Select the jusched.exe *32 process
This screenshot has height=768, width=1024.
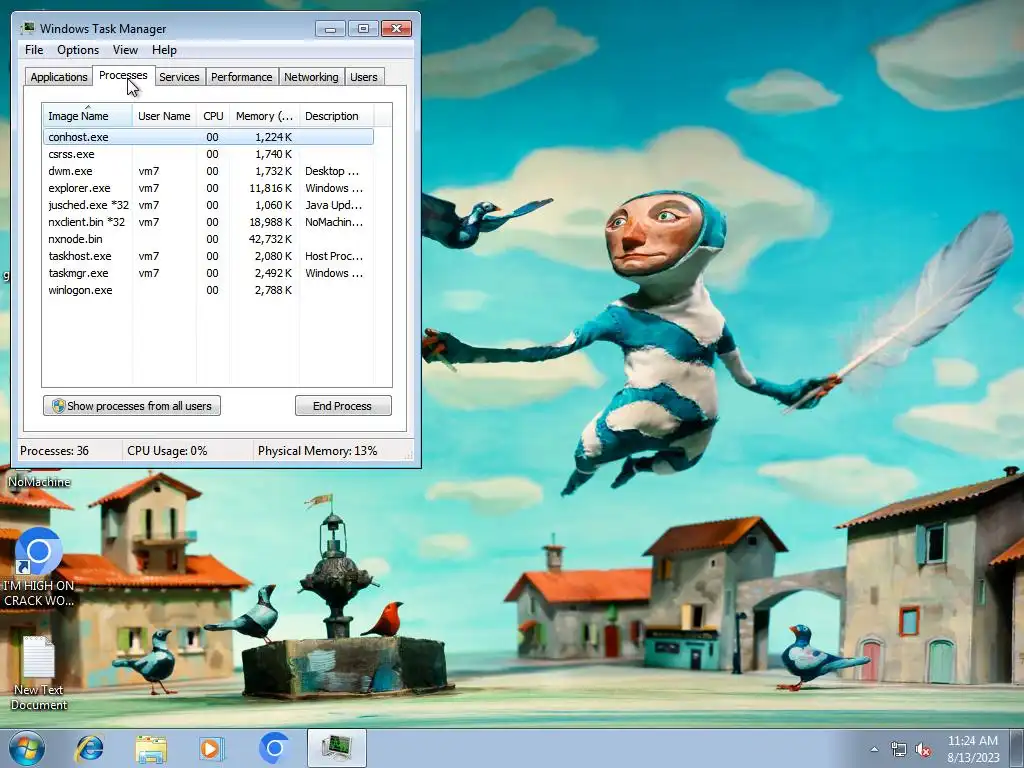(208, 205)
